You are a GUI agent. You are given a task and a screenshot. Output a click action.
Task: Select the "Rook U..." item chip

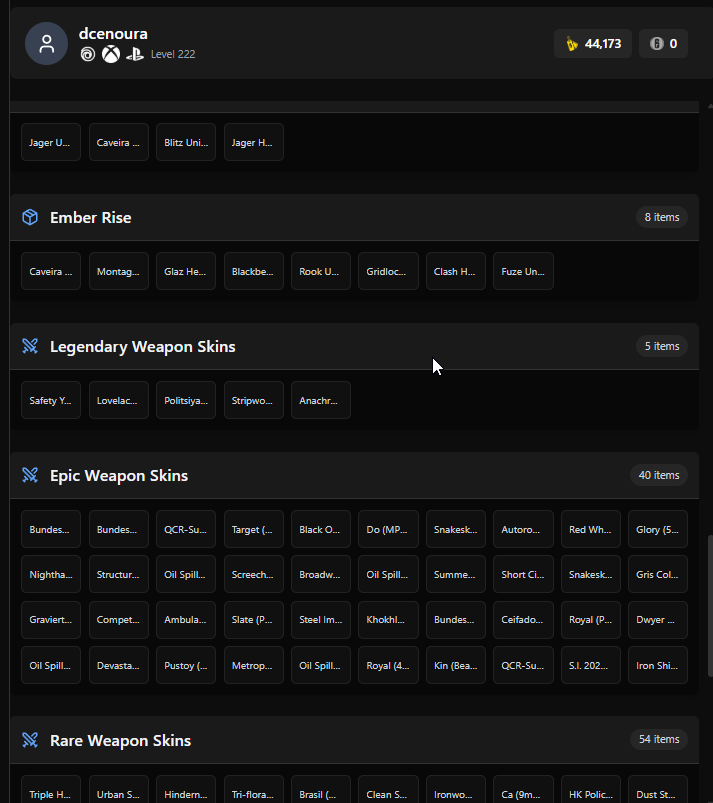(x=321, y=271)
